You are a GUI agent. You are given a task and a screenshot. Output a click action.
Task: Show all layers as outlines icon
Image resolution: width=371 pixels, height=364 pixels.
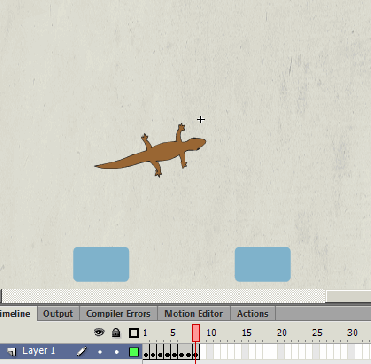pos(134,333)
